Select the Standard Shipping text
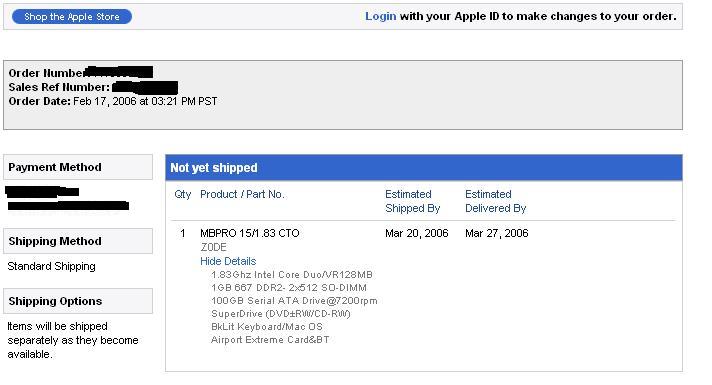 51,266
